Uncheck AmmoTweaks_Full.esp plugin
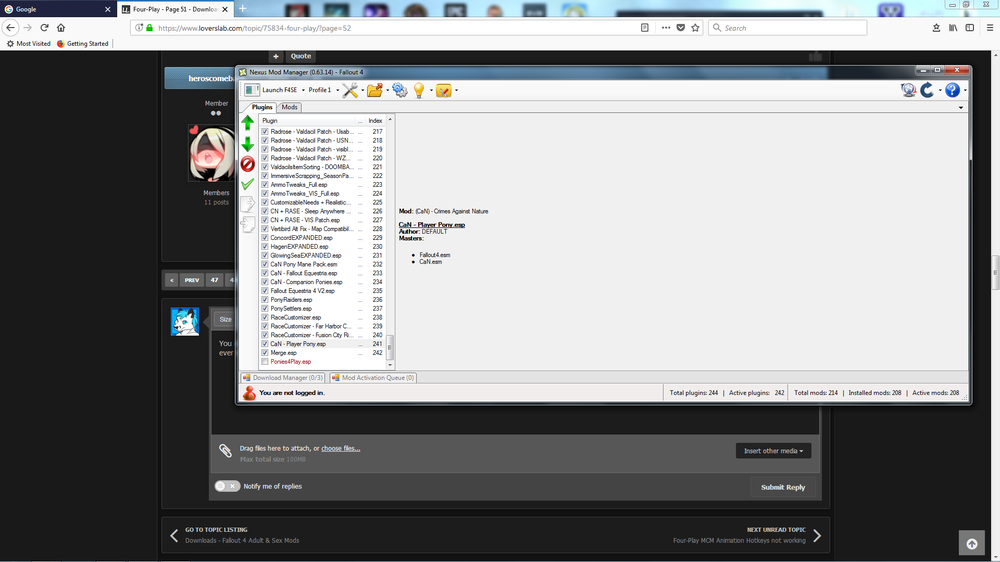 coord(265,184)
